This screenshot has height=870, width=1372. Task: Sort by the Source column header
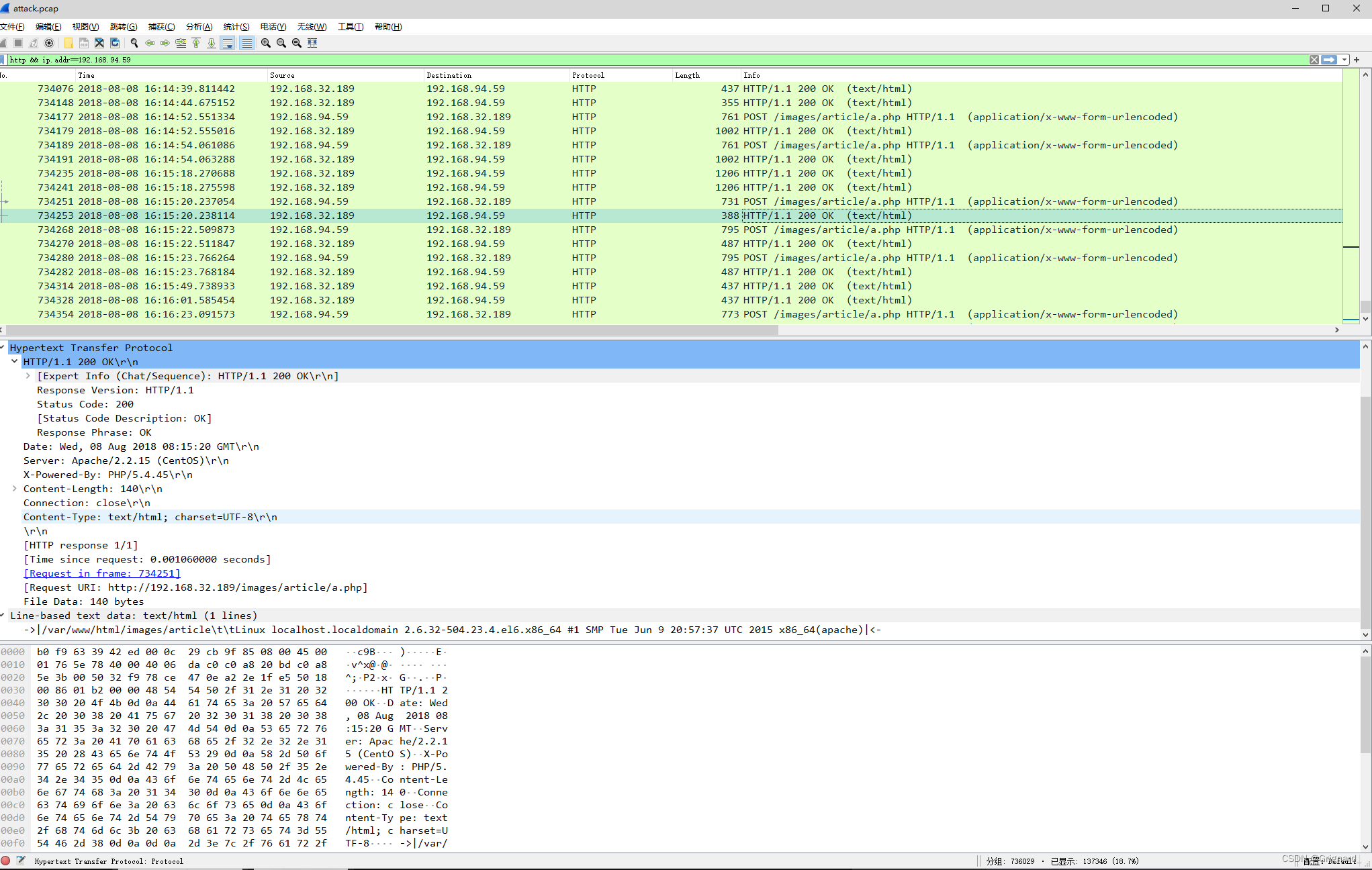(346, 75)
